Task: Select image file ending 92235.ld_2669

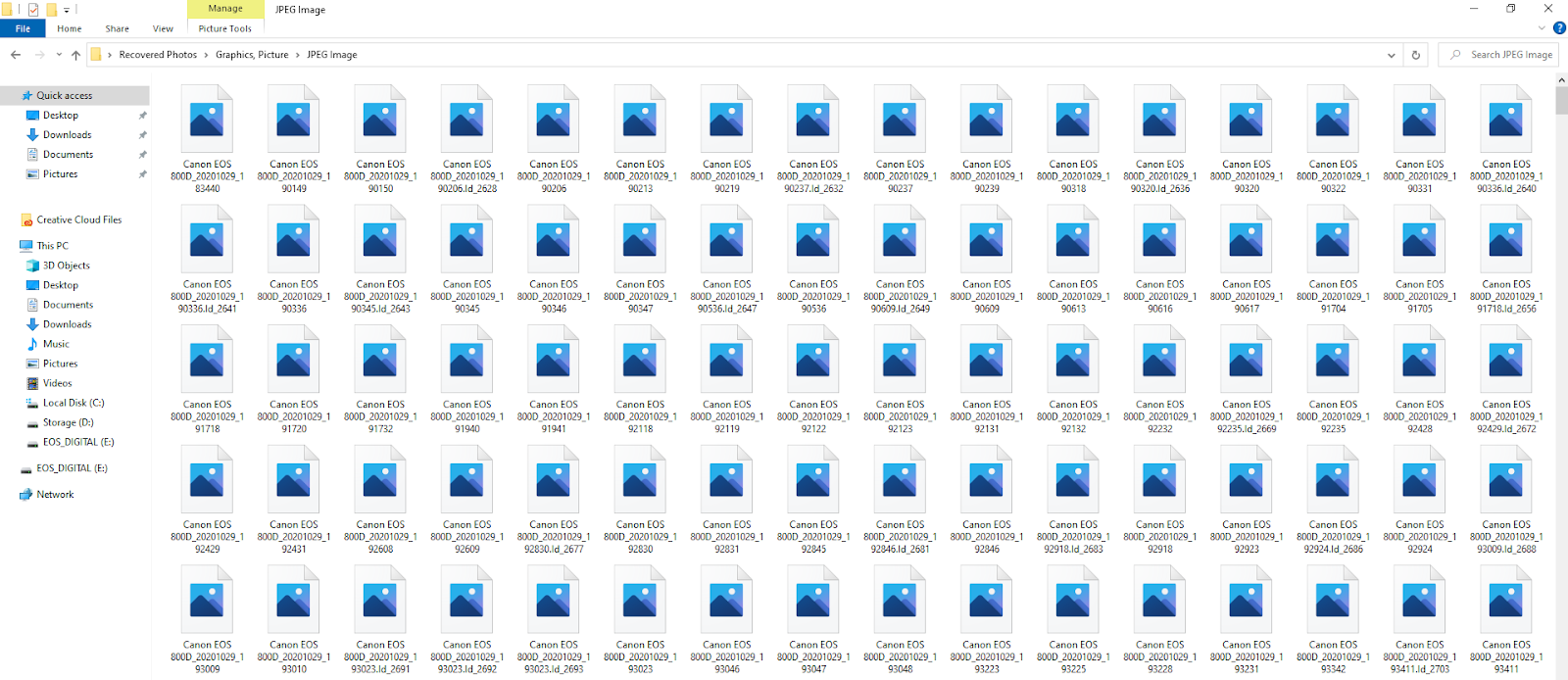Action: tap(1247, 379)
